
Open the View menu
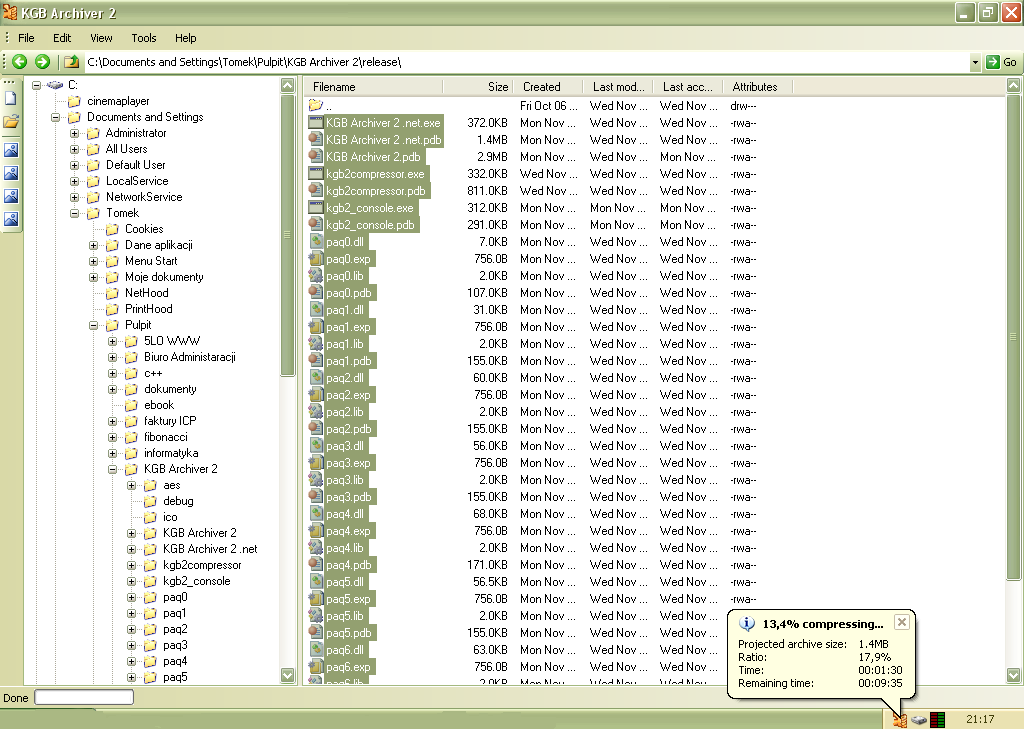click(x=101, y=38)
